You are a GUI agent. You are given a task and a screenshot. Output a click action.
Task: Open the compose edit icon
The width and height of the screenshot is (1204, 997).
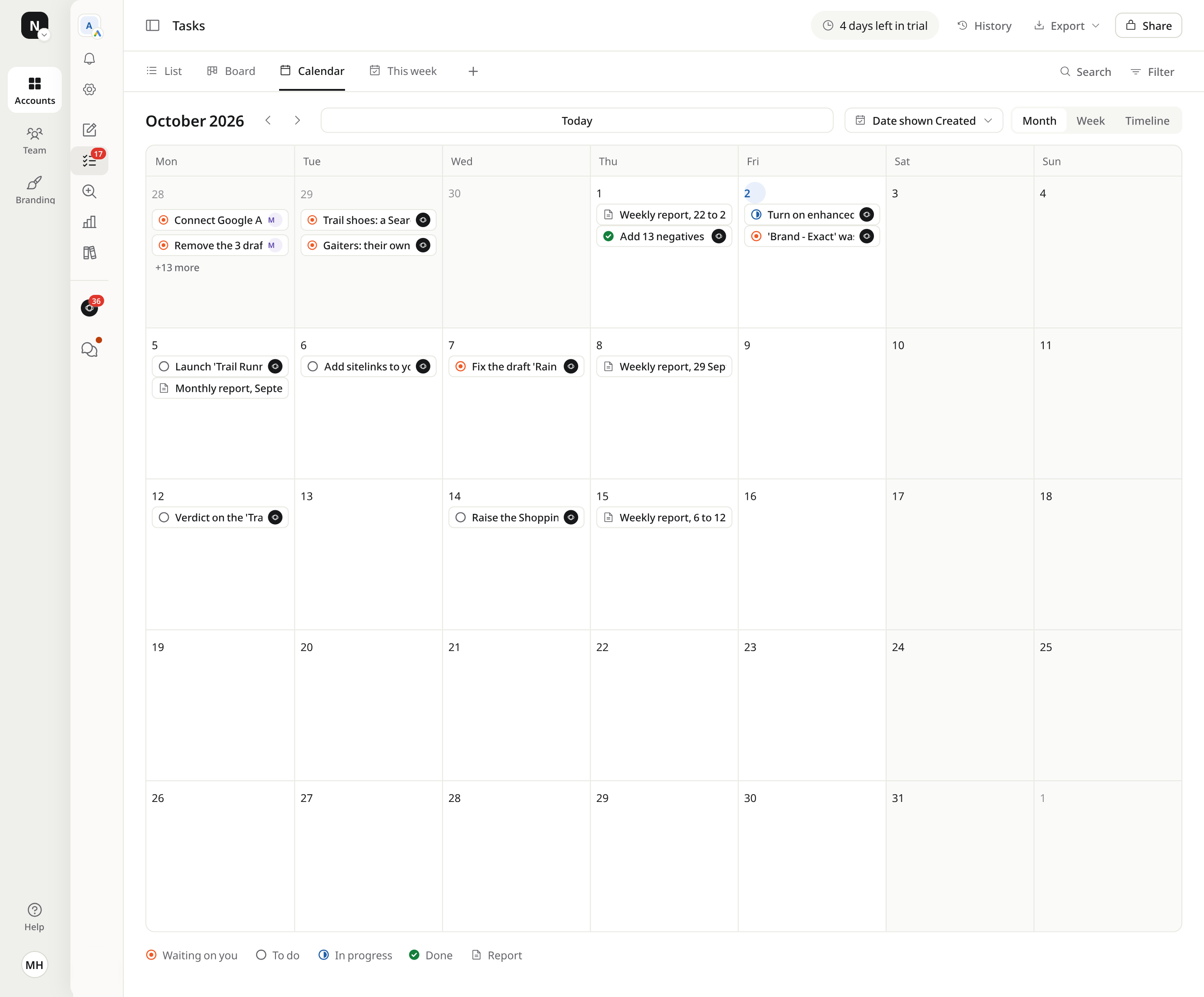pyautogui.click(x=89, y=130)
